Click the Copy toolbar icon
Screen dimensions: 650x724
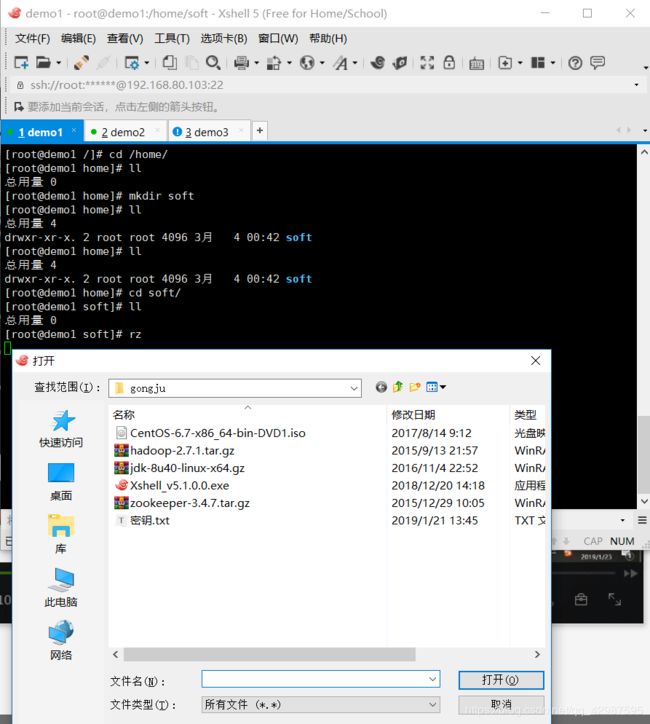click(x=169, y=62)
